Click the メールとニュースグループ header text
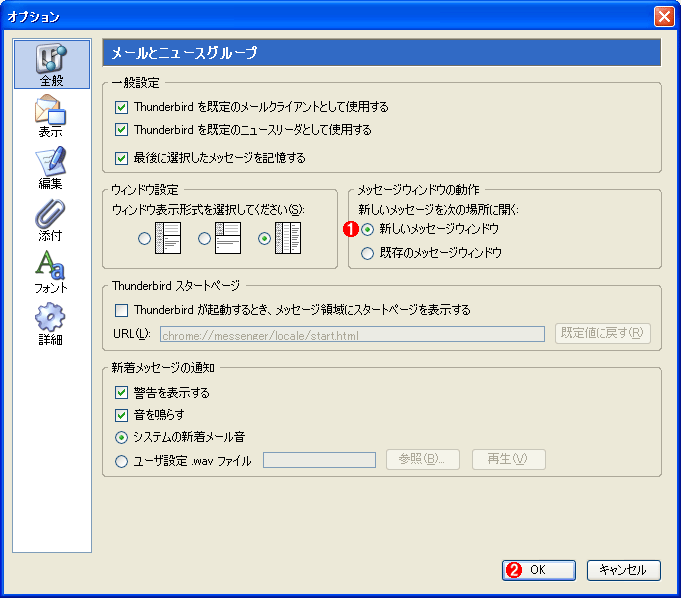 [x=184, y=53]
